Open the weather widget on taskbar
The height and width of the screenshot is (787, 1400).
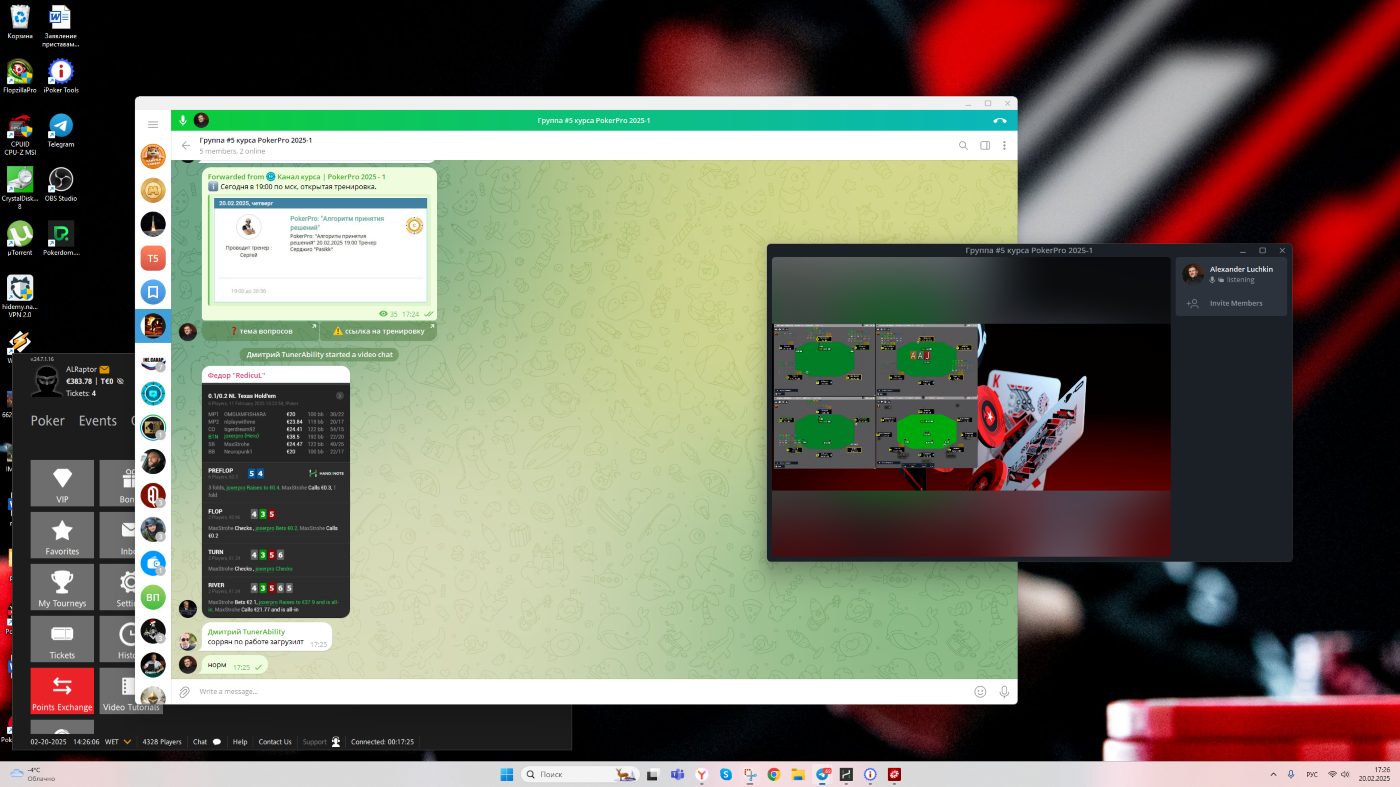coord(32,774)
